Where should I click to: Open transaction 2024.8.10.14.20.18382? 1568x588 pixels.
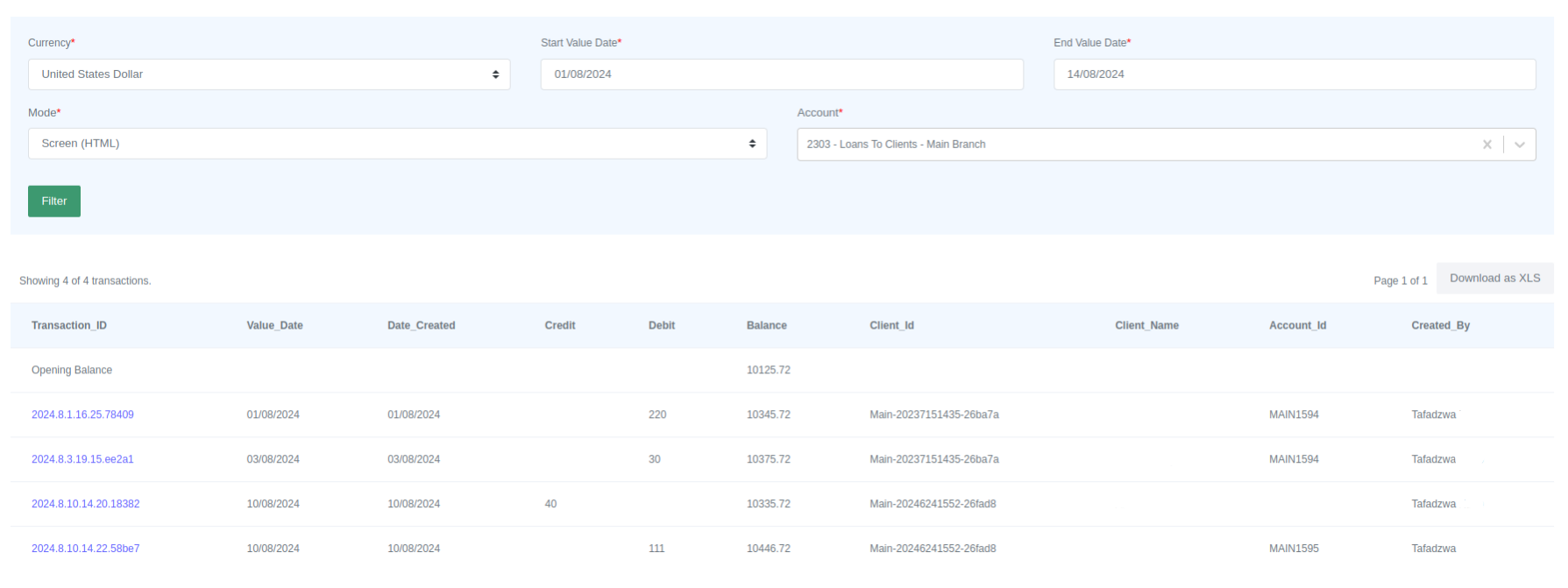(x=85, y=504)
